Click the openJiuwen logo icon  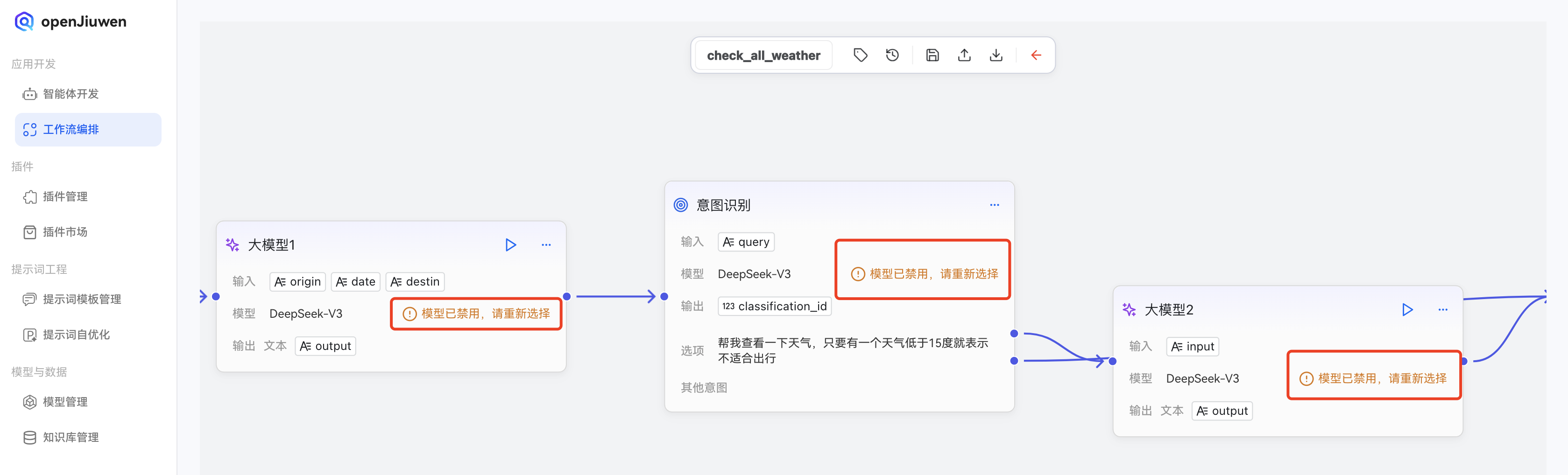coord(23,21)
